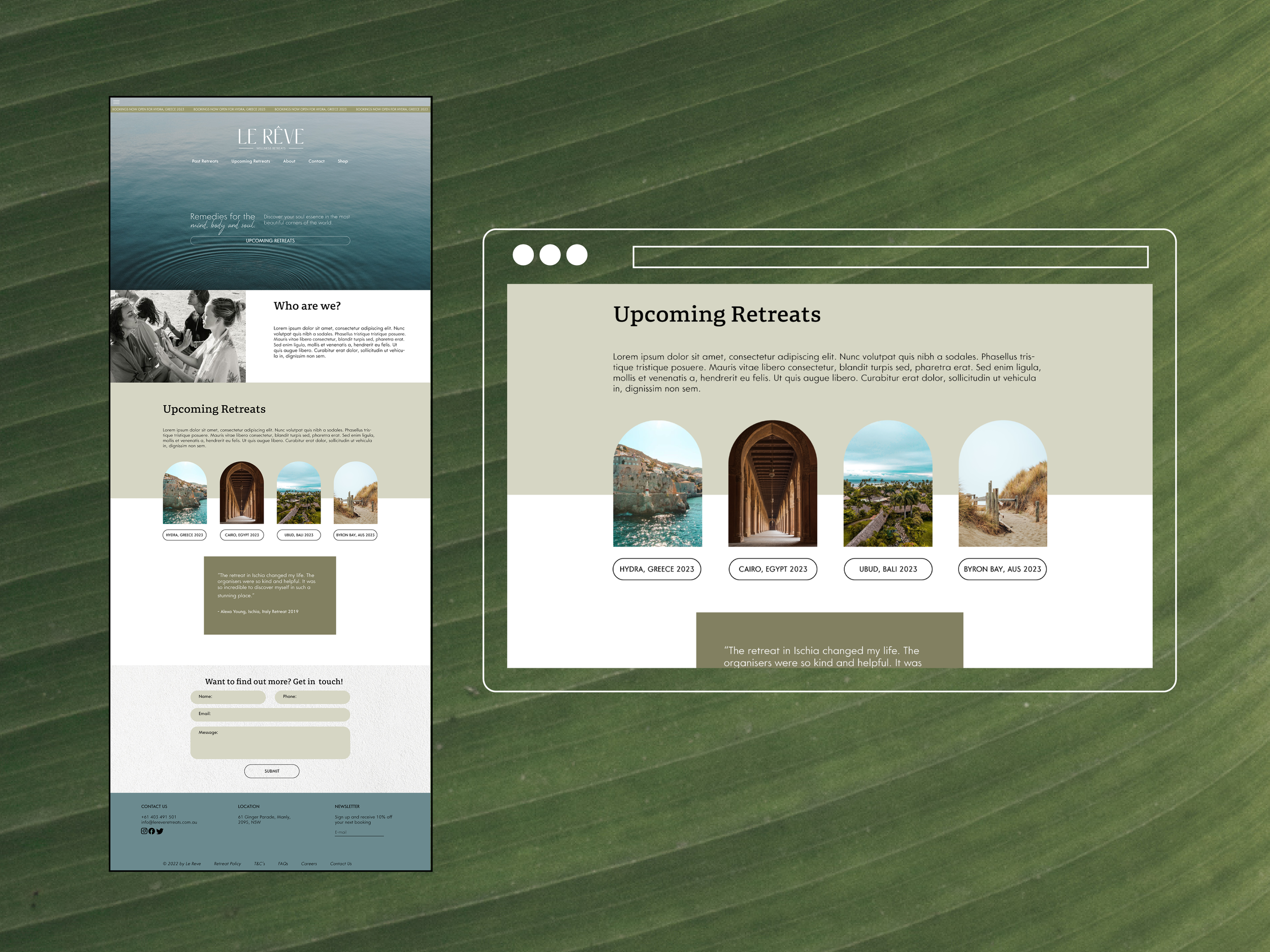Click the NEWSLETTER footer heading

click(x=347, y=806)
